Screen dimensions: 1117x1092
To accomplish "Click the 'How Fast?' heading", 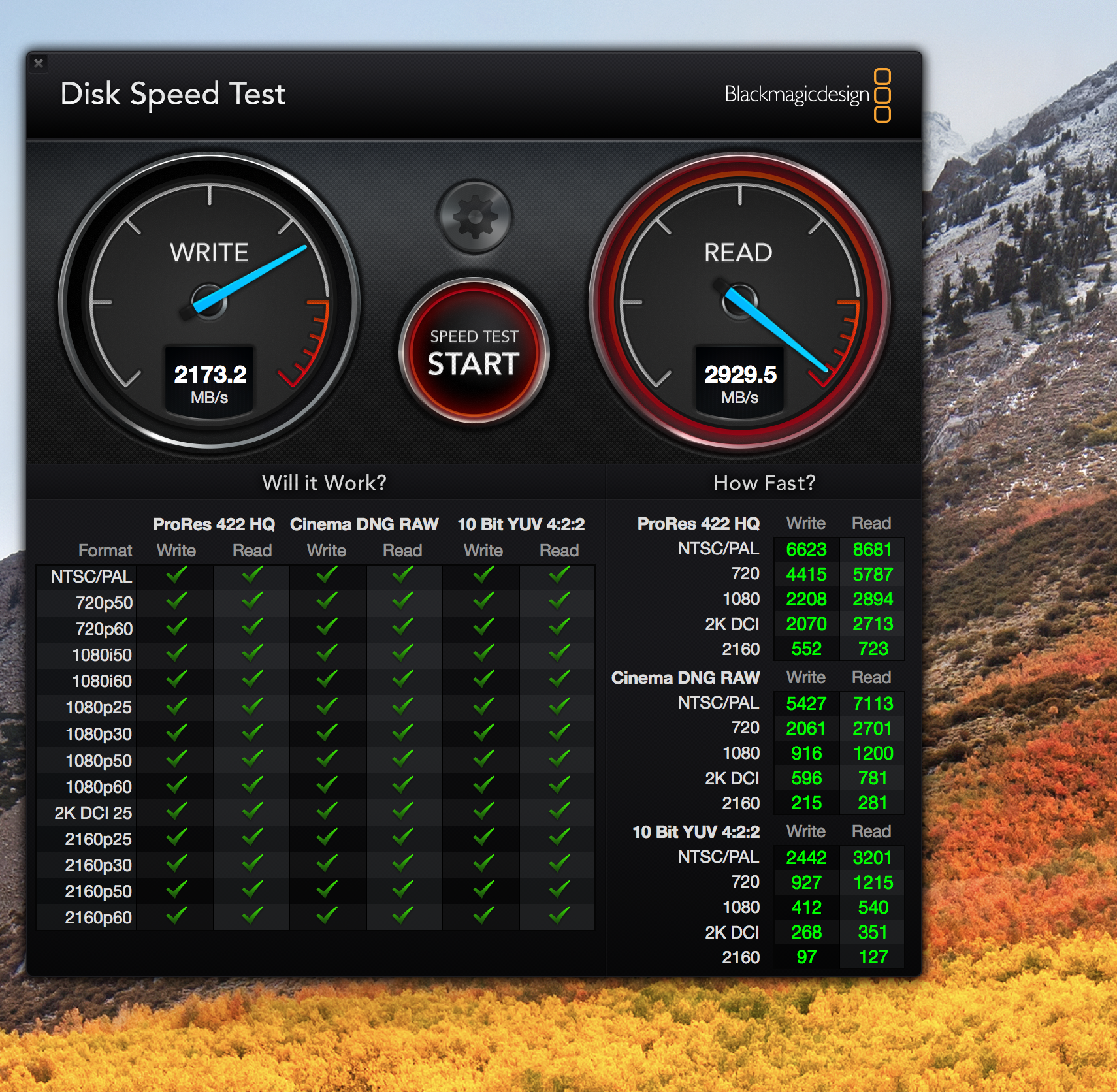I will (x=764, y=483).
